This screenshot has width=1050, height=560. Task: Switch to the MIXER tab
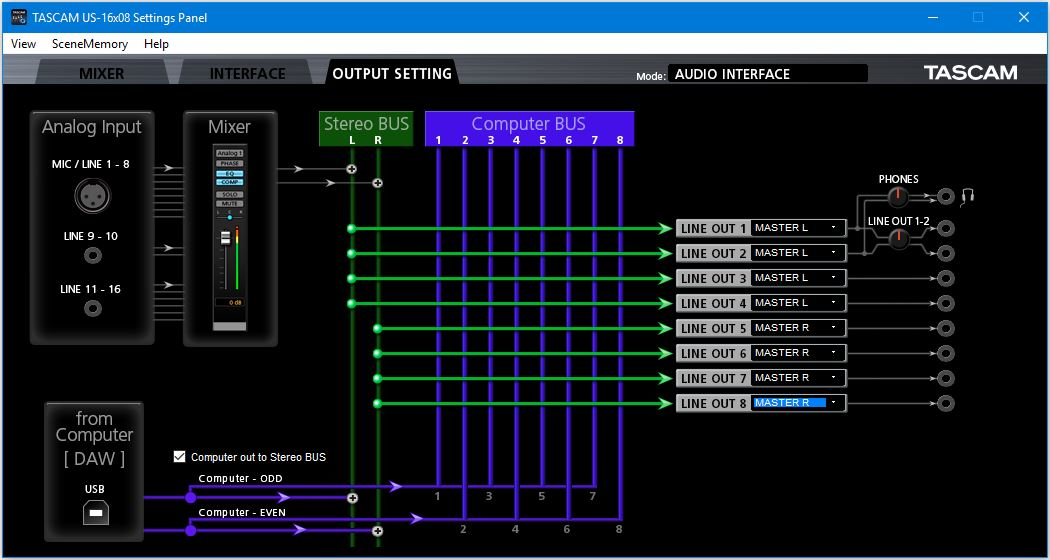tap(101, 73)
